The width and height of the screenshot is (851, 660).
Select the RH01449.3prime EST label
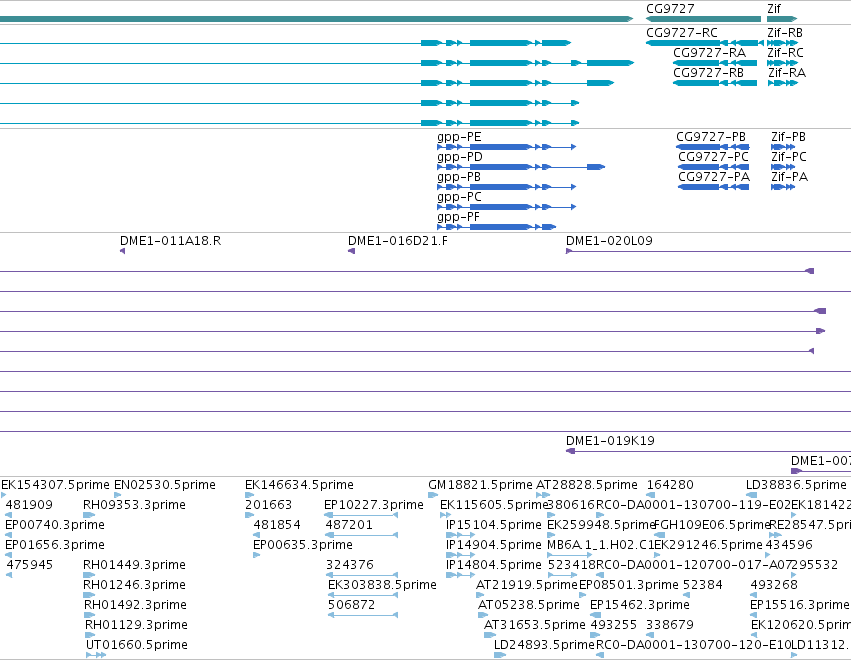click(x=134, y=565)
